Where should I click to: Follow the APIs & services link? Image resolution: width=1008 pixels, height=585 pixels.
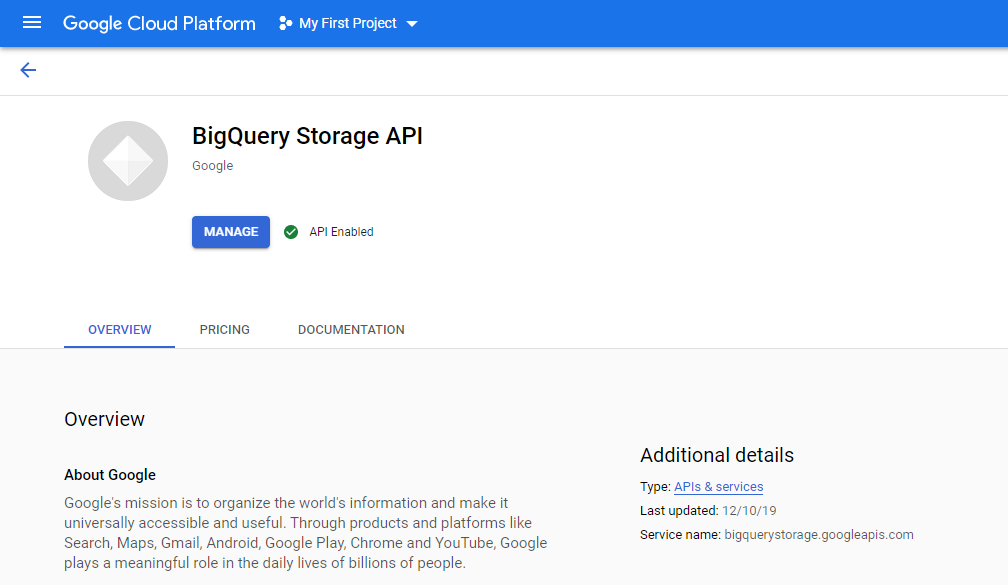[719, 487]
